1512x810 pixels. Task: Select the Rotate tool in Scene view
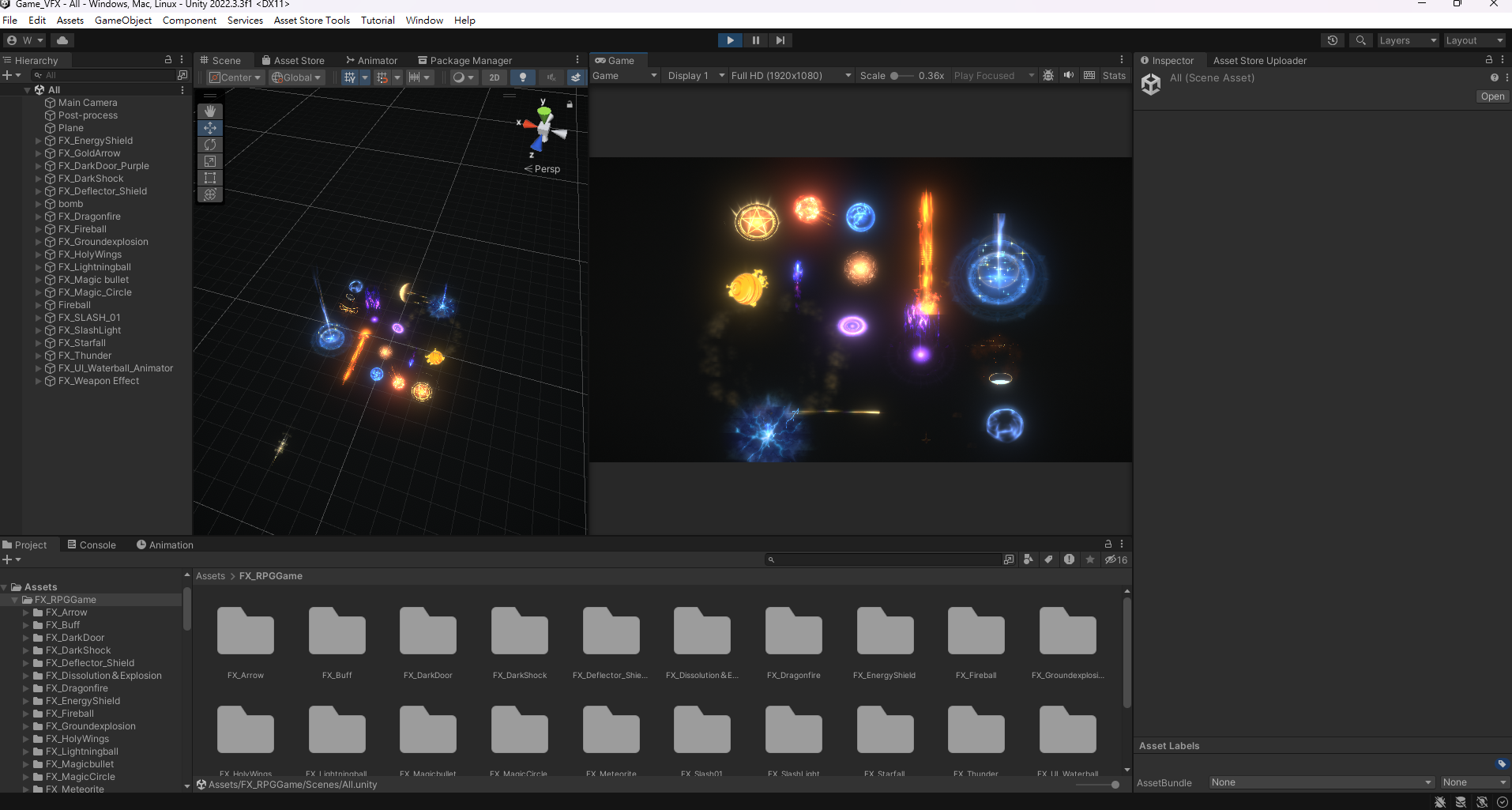209,145
